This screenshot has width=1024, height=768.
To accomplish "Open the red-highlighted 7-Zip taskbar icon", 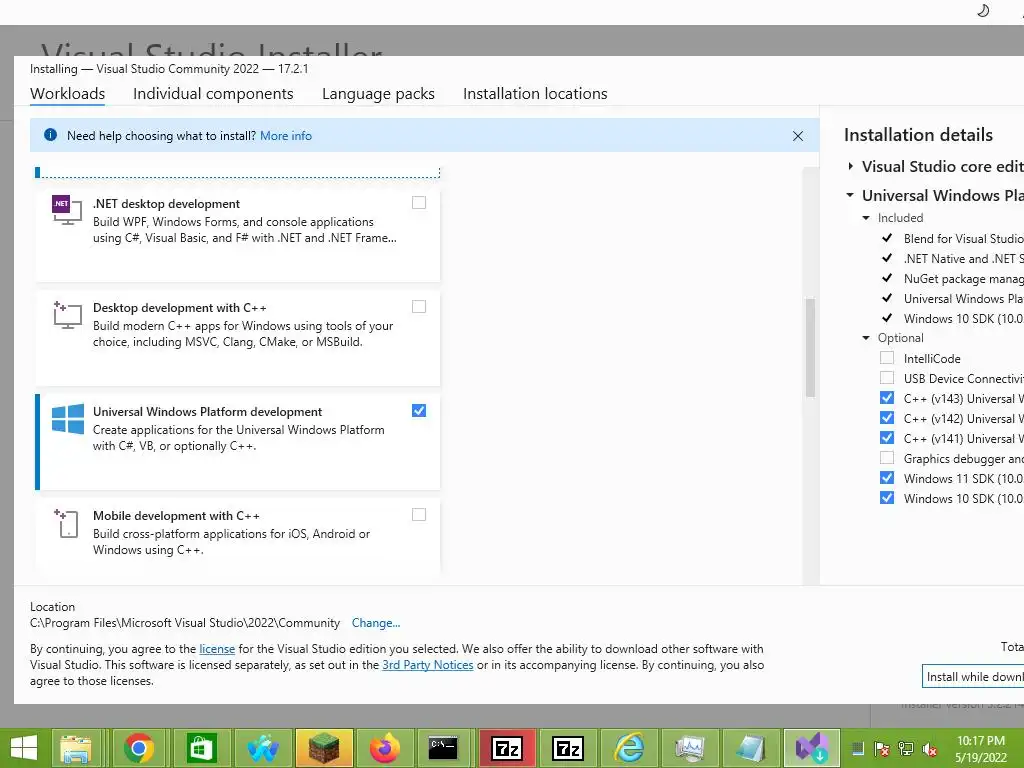I will coord(507,748).
